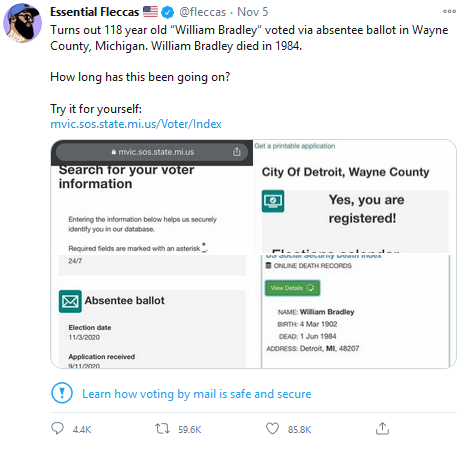Click the 59.6K retweet count
Viewport: 467px width, 452px height.
(189, 429)
